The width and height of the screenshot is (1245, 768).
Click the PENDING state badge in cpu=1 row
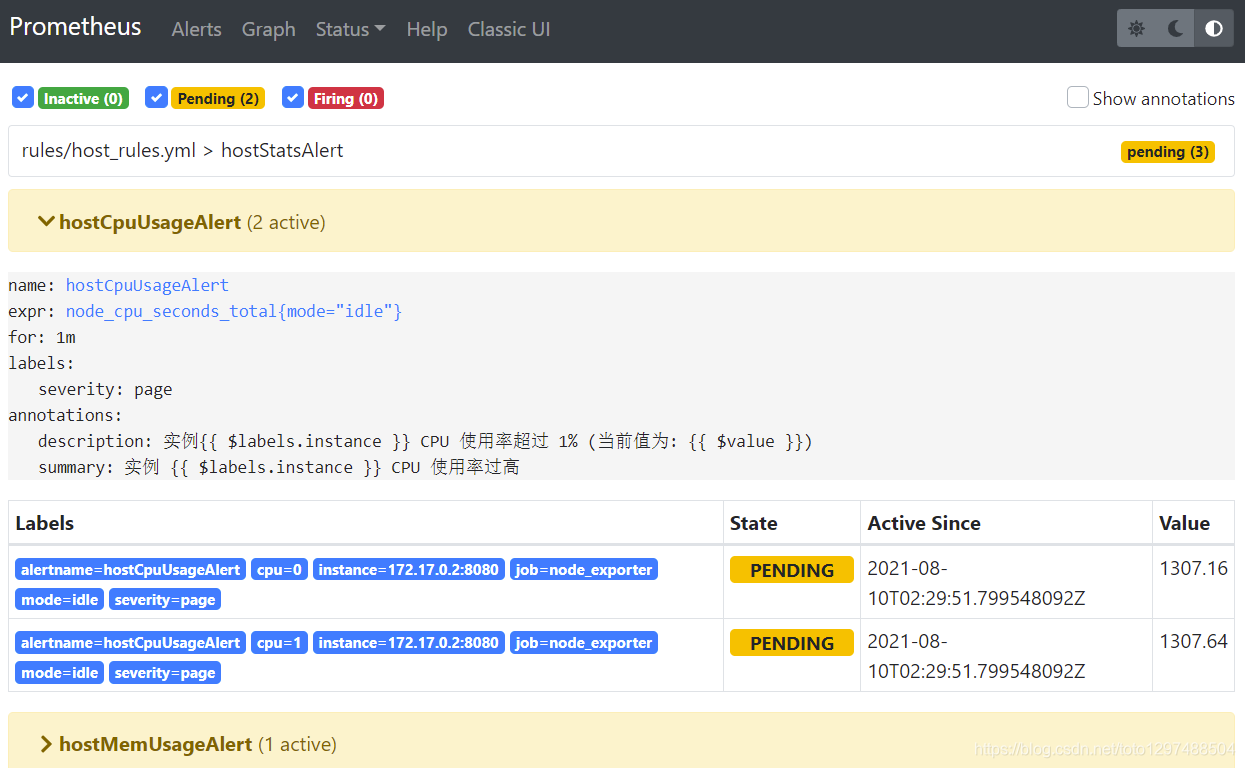[792, 643]
